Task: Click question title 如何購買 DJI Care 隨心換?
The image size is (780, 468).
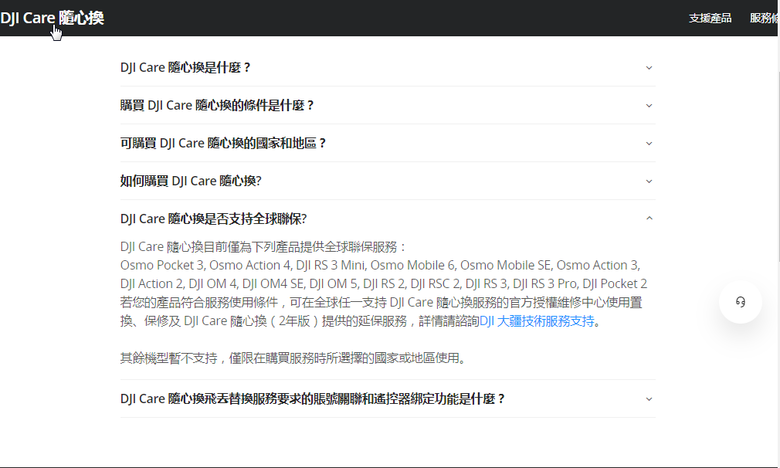Action: tap(191, 181)
